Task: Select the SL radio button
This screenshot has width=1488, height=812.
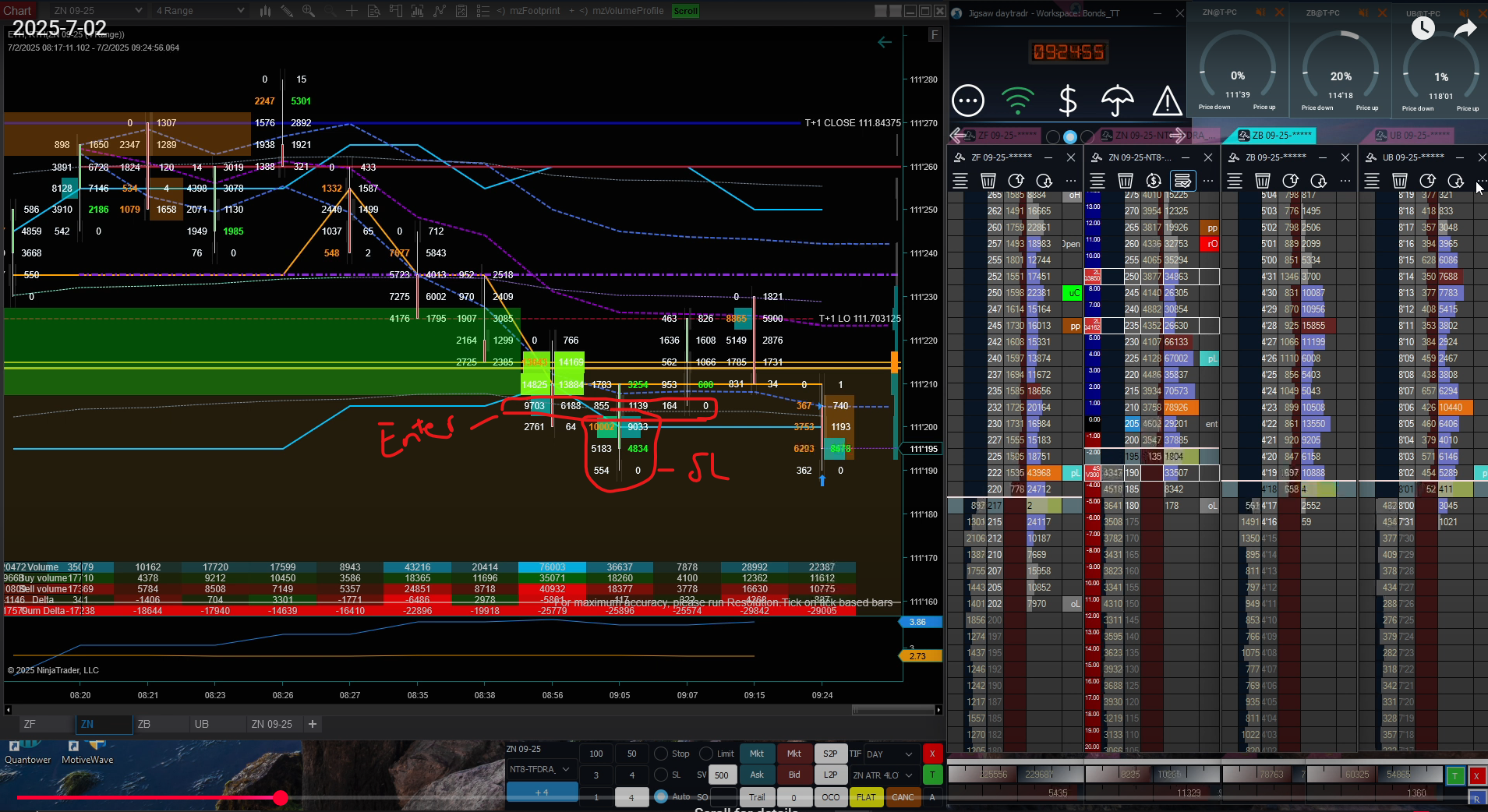Action: [661, 775]
